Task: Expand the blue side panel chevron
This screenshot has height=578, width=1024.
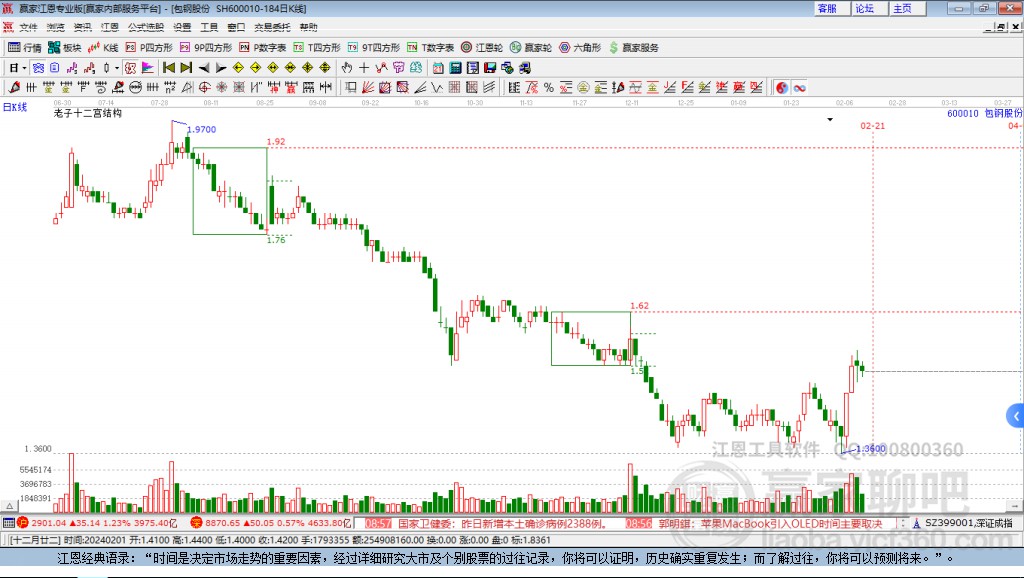Action: tap(1016, 416)
